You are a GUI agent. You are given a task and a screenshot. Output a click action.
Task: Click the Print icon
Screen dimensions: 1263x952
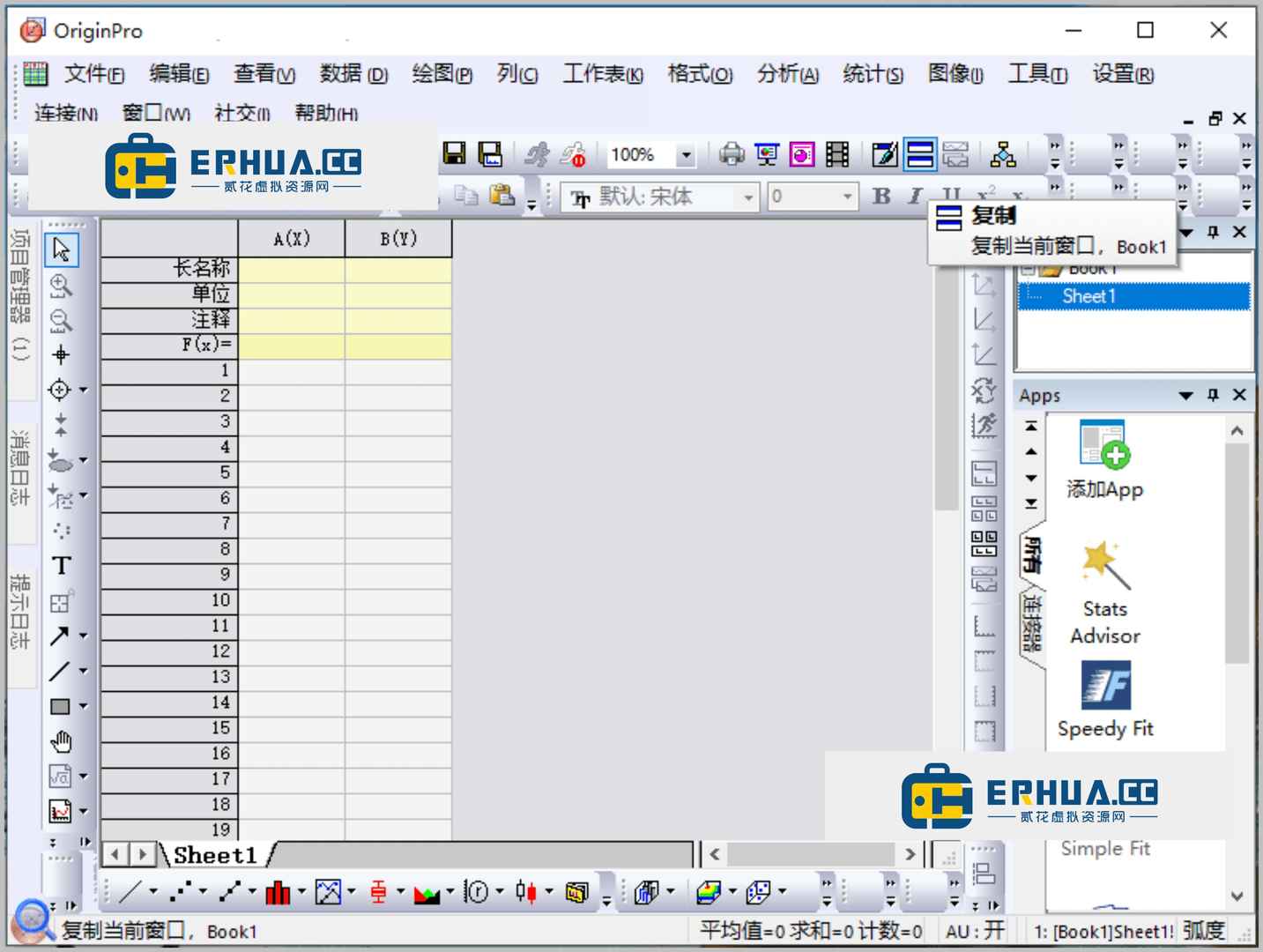[x=732, y=154]
